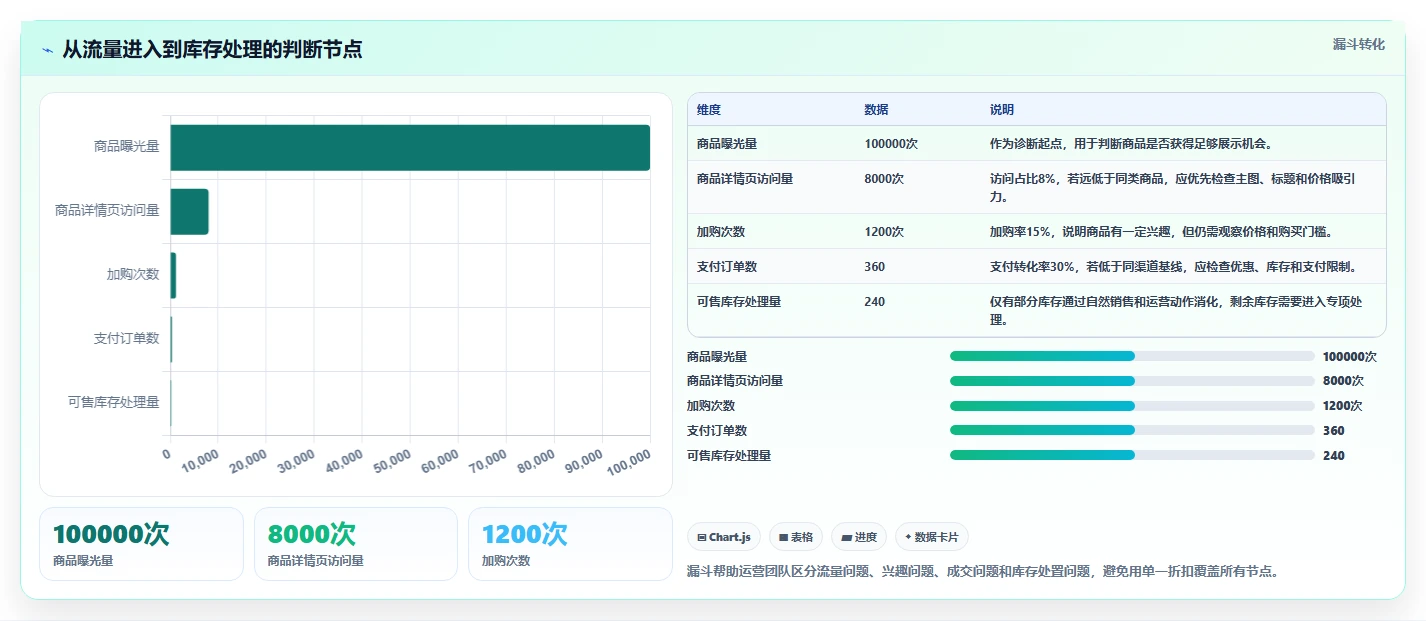Select the 进度 chip

point(859,537)
